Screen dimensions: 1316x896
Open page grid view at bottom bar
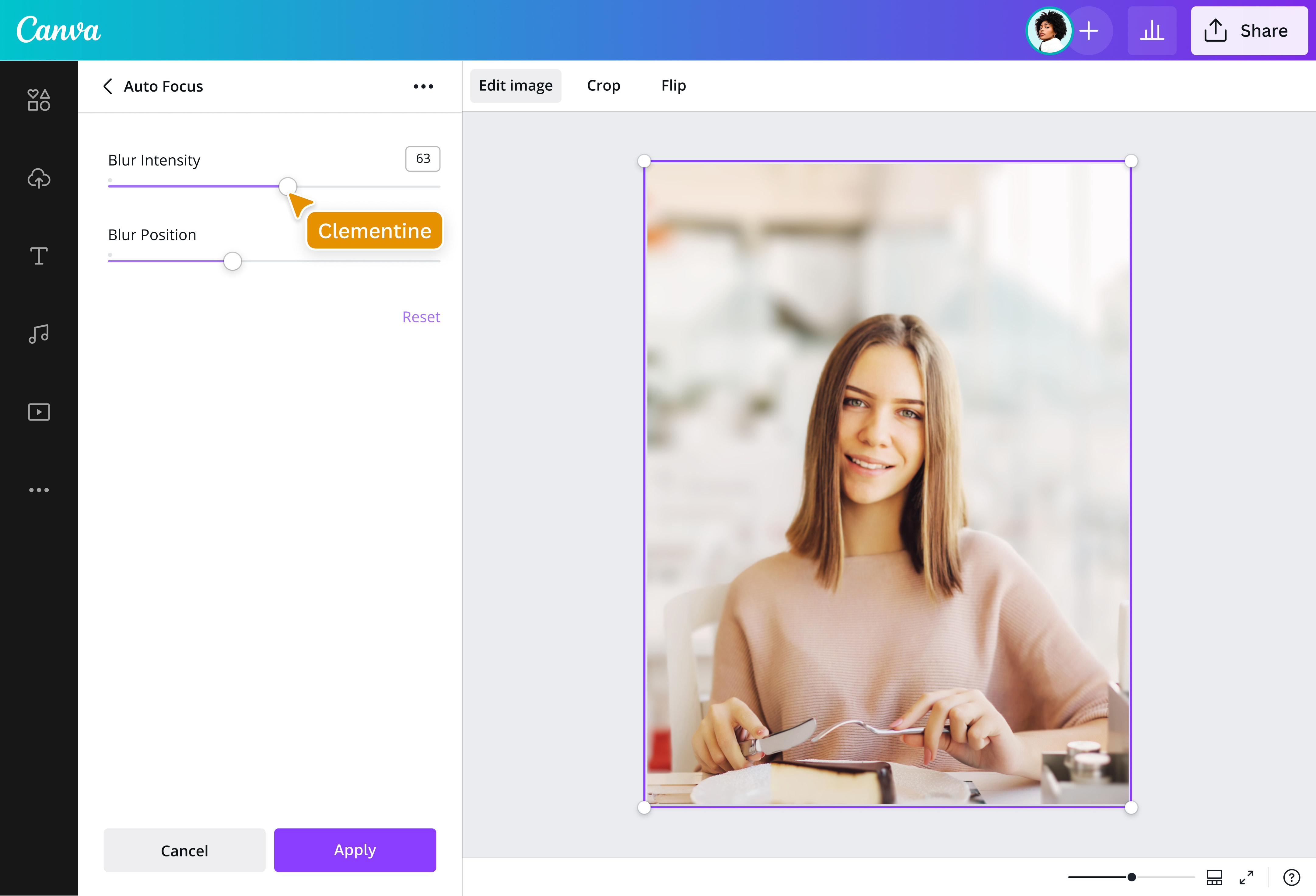[x=1214, y=877]
